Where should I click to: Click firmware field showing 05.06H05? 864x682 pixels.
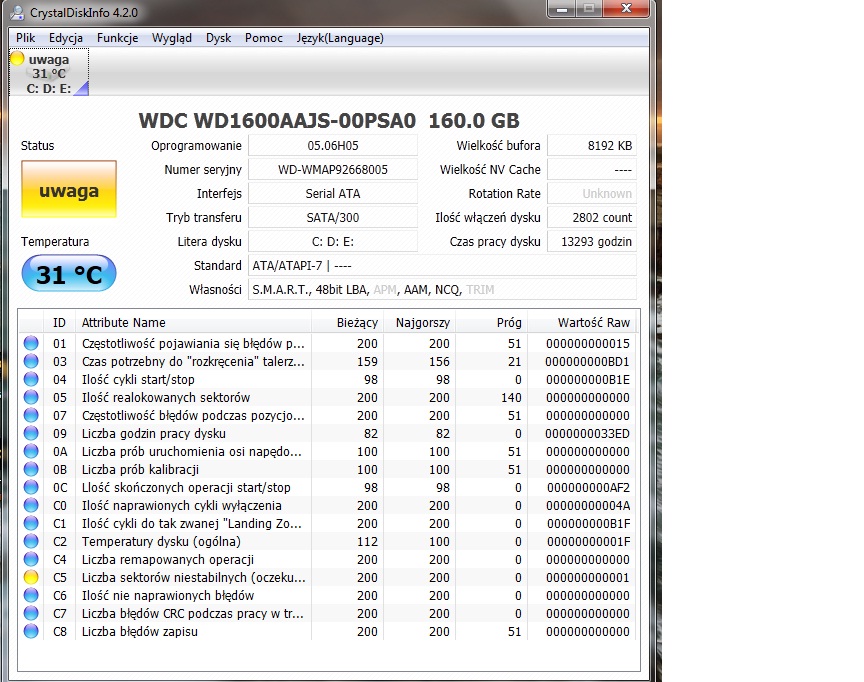click(333, 145)
